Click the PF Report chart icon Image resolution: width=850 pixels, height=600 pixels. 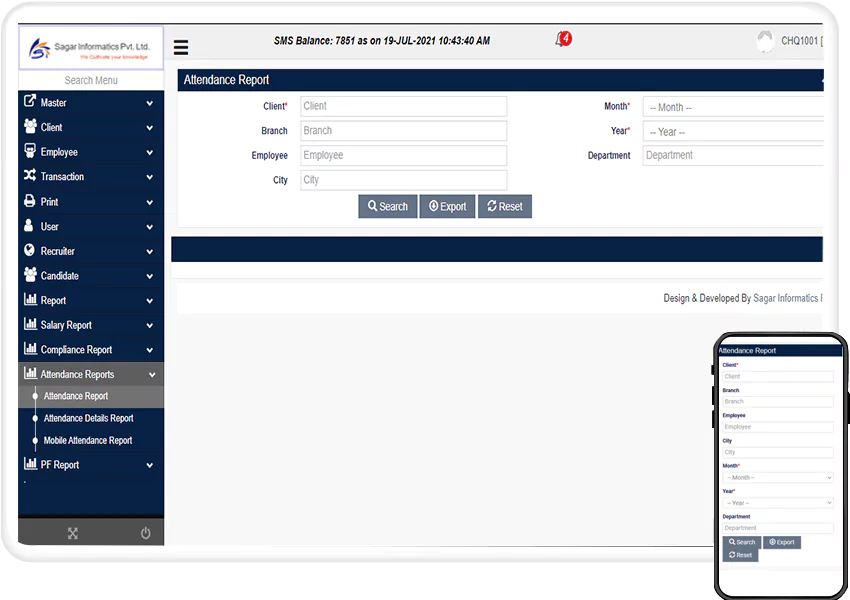click(30, 463)
